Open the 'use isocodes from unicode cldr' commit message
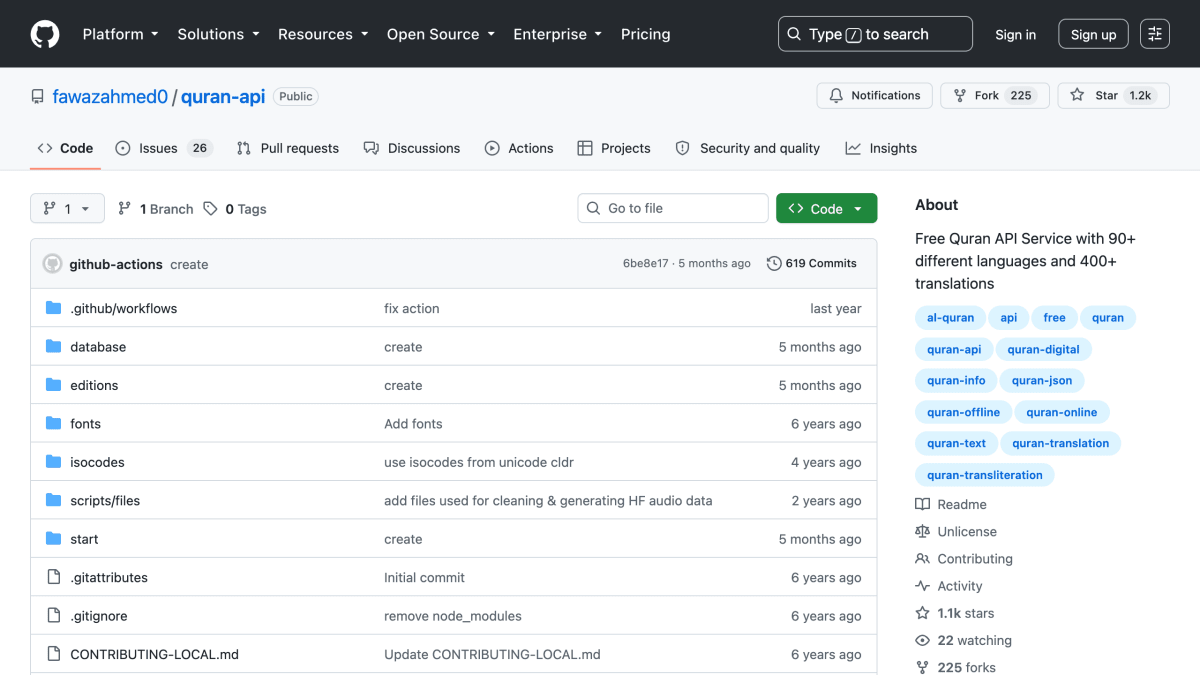The width and height of the screenshot is (1200, 675). coord(479,463)
